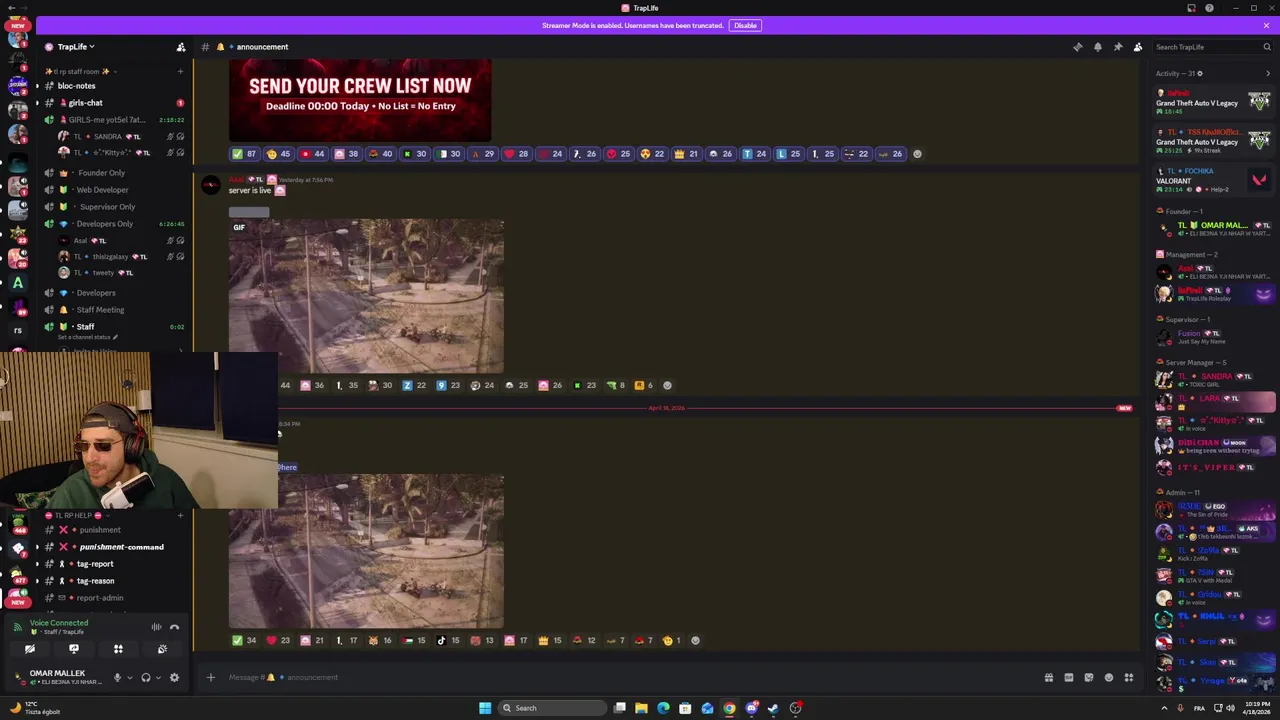Screen dimensions: 1280x720
Task: Open Windows Start menu
Action: [x=485, y=708]
